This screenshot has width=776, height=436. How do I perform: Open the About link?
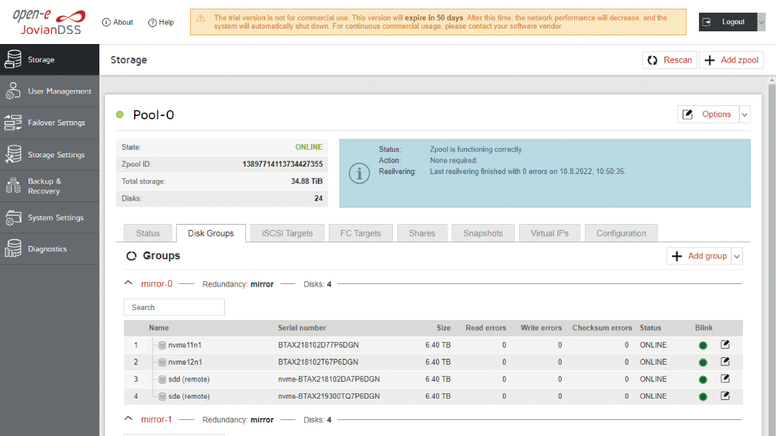pos(118,22)
